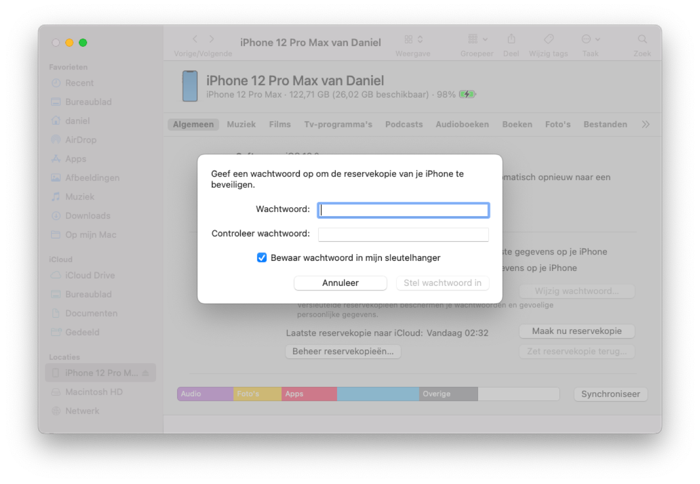Switch to the Podcasts tab
The height and width of the screenshot is (484, 700).
404,125
